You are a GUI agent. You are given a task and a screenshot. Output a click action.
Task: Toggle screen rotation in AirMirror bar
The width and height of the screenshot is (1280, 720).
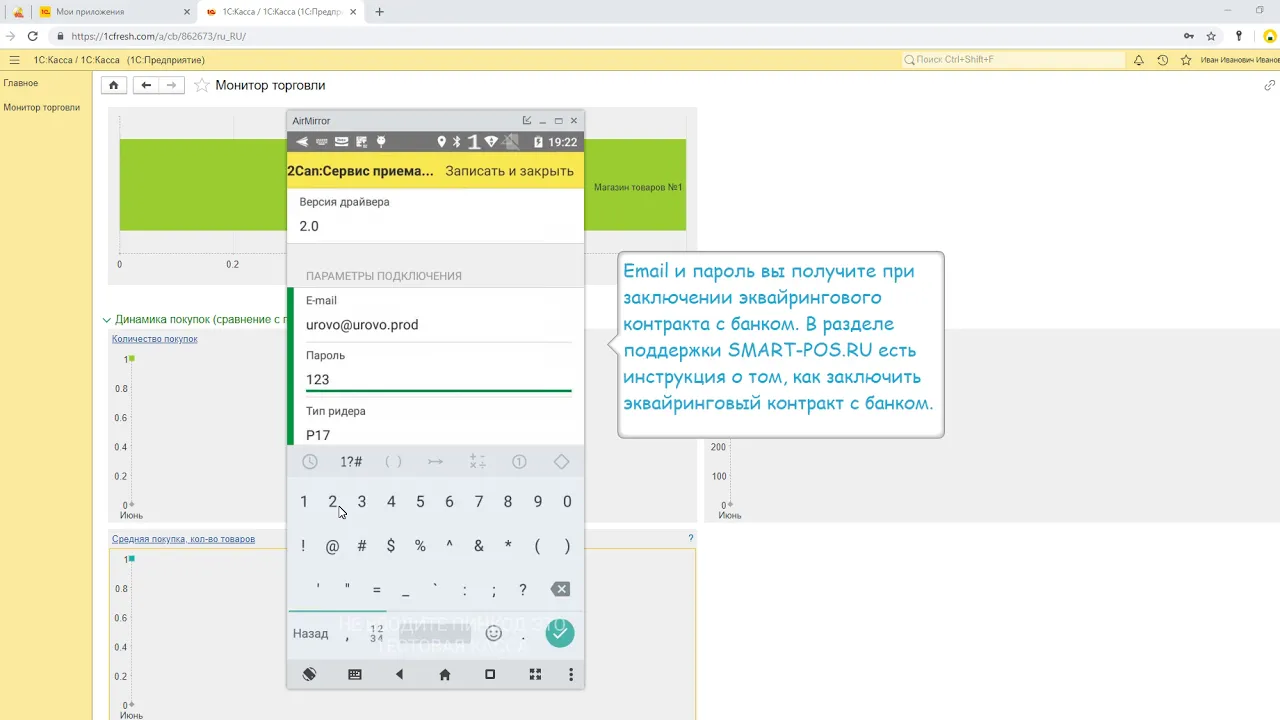pos(309,675)
